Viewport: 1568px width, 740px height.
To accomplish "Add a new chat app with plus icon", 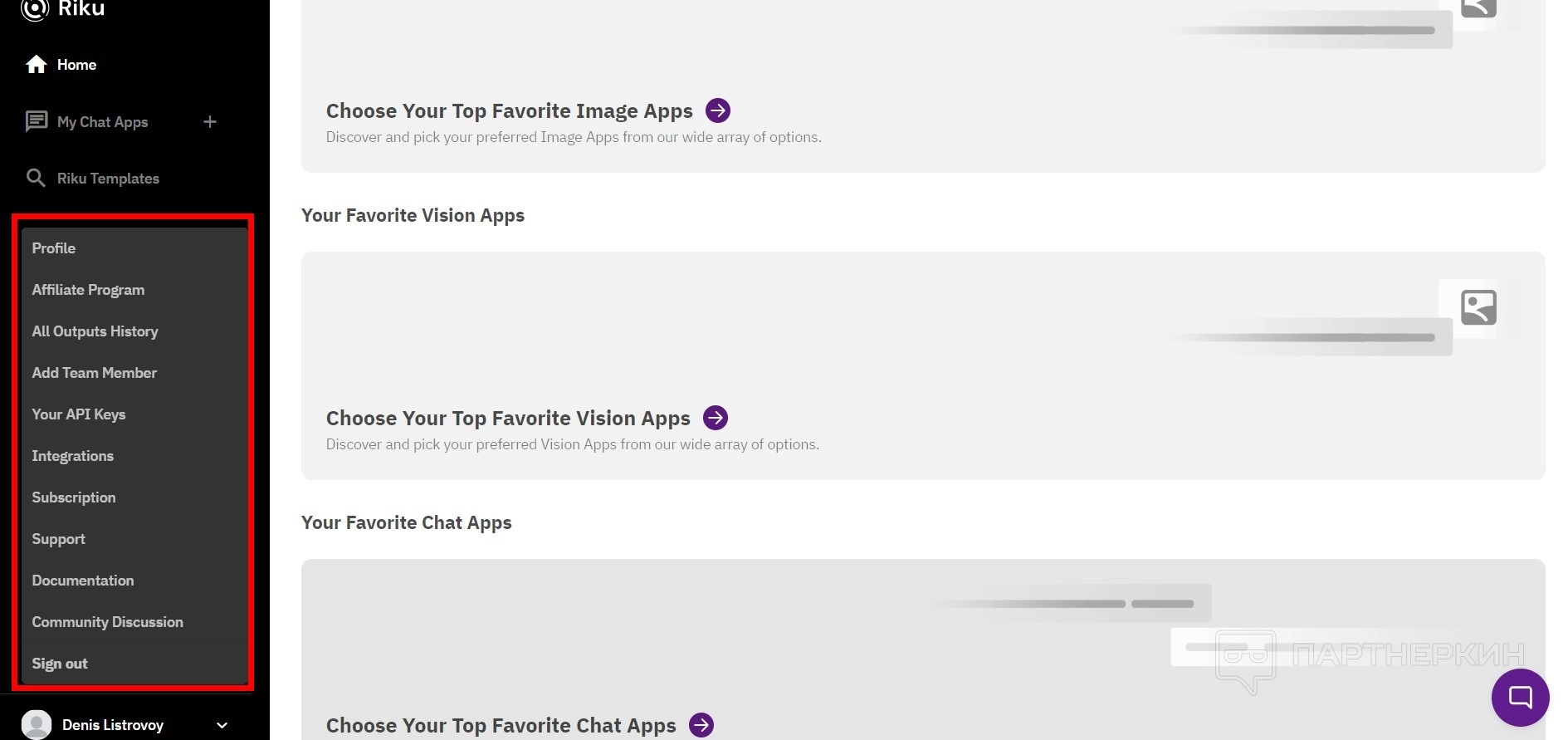I will pyautogui.click(x=210, y=122).
